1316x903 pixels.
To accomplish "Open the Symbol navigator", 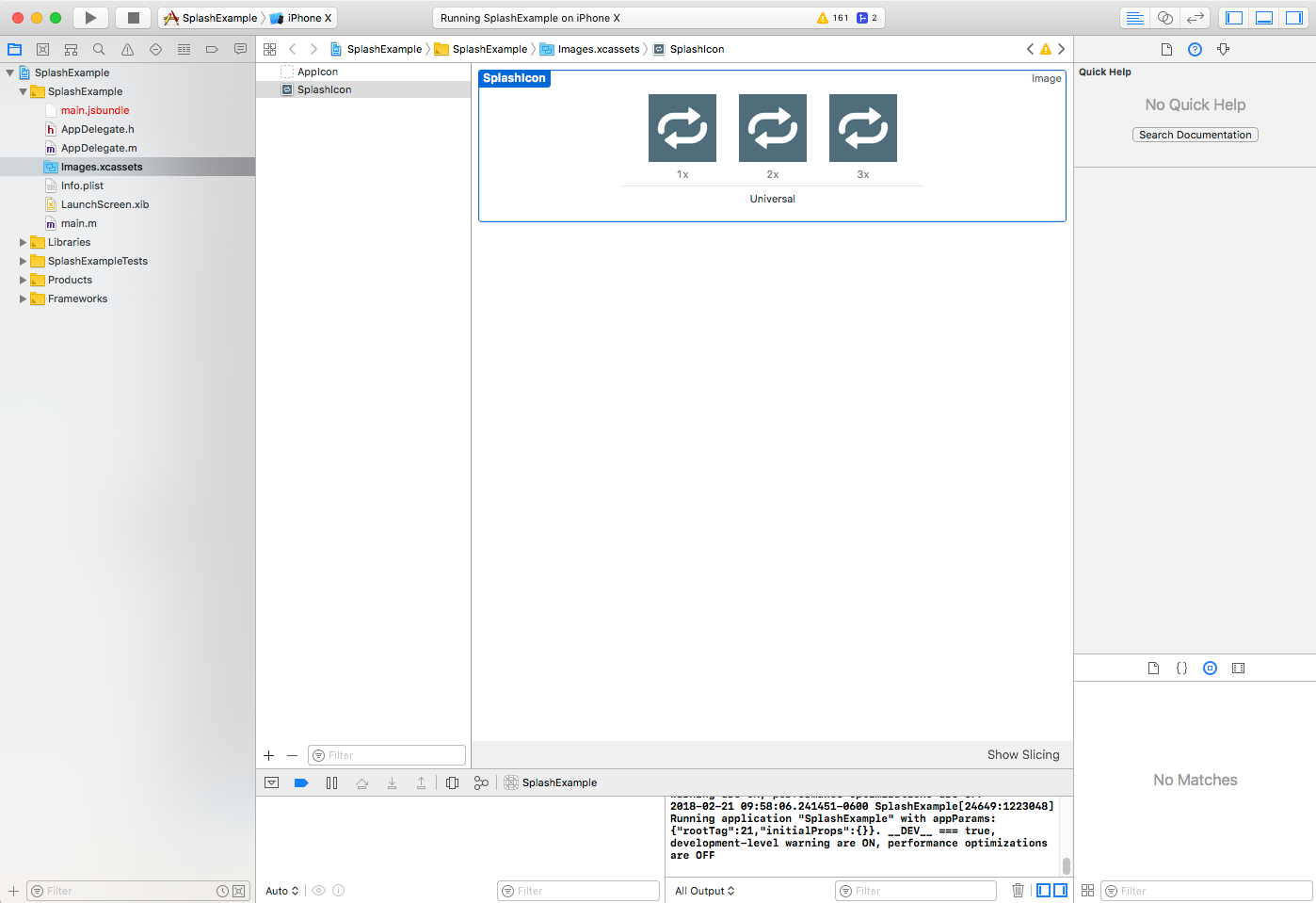I will point(71,49).
